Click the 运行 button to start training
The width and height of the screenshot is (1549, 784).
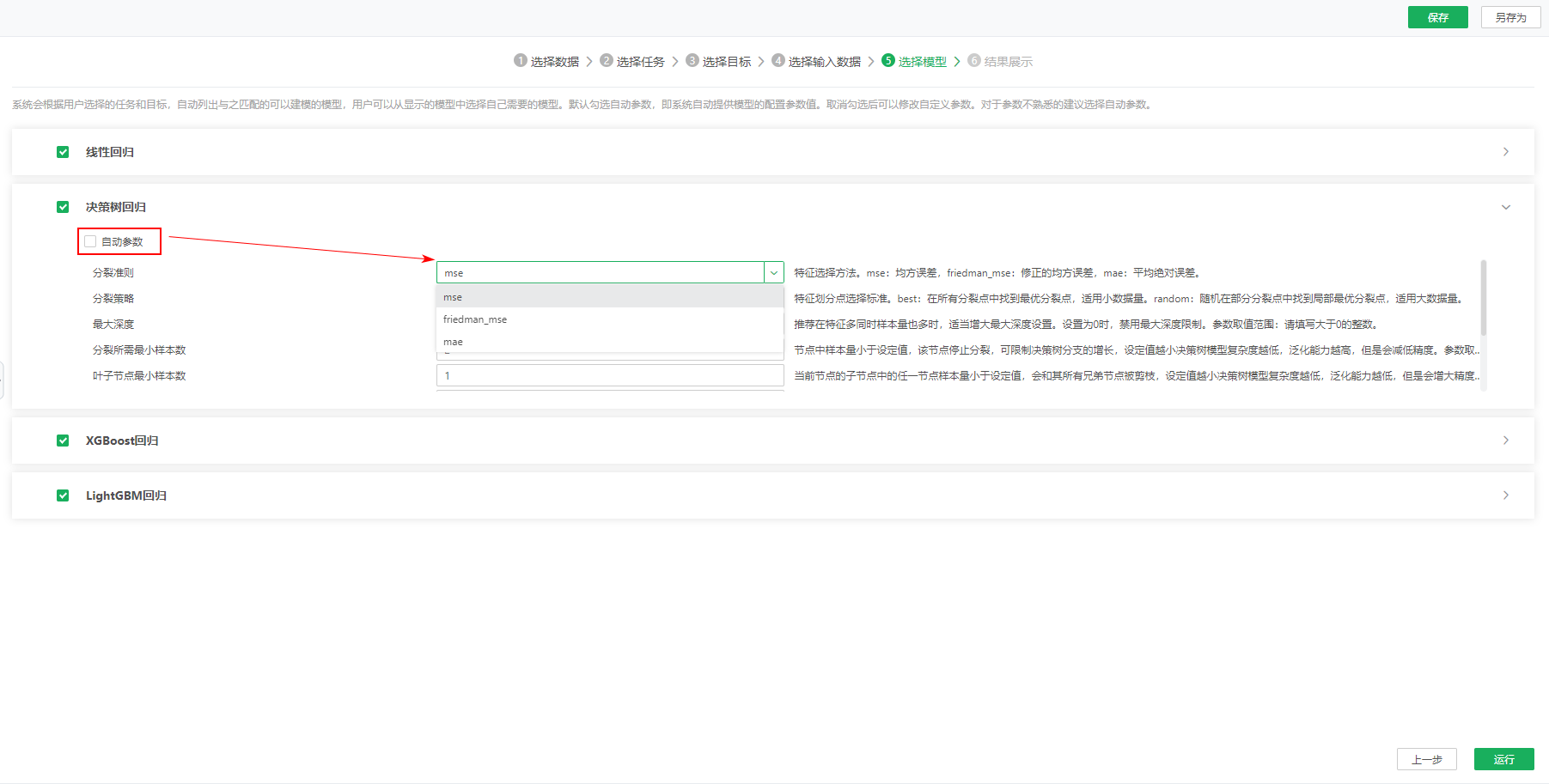[x=1504, y=759]
